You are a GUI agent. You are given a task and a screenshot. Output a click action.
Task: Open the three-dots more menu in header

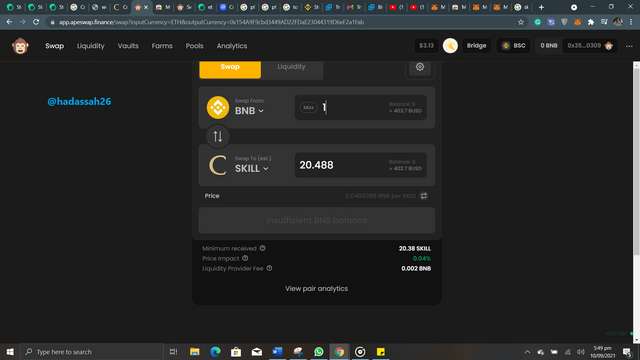pyautogui.click(x=629, y=46)
